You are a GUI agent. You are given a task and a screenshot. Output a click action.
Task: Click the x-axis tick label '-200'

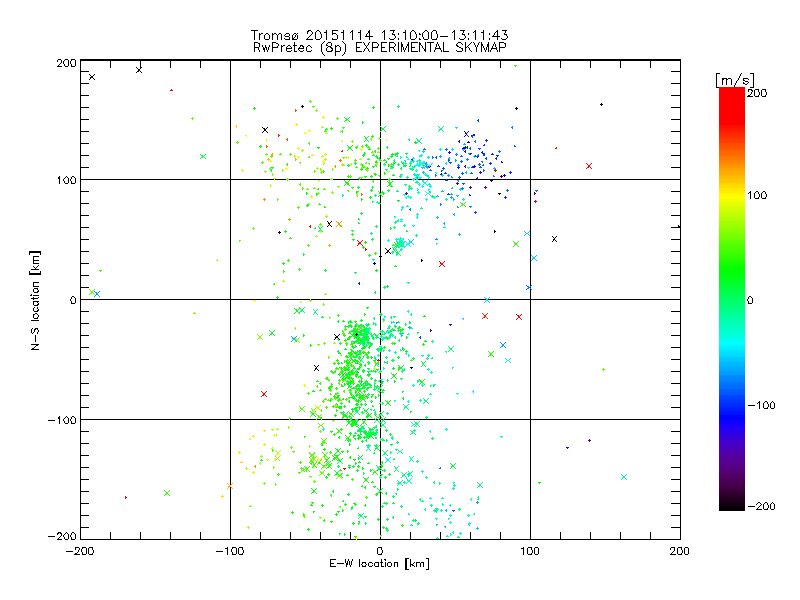pyautogui.click(x=80, y=551)
